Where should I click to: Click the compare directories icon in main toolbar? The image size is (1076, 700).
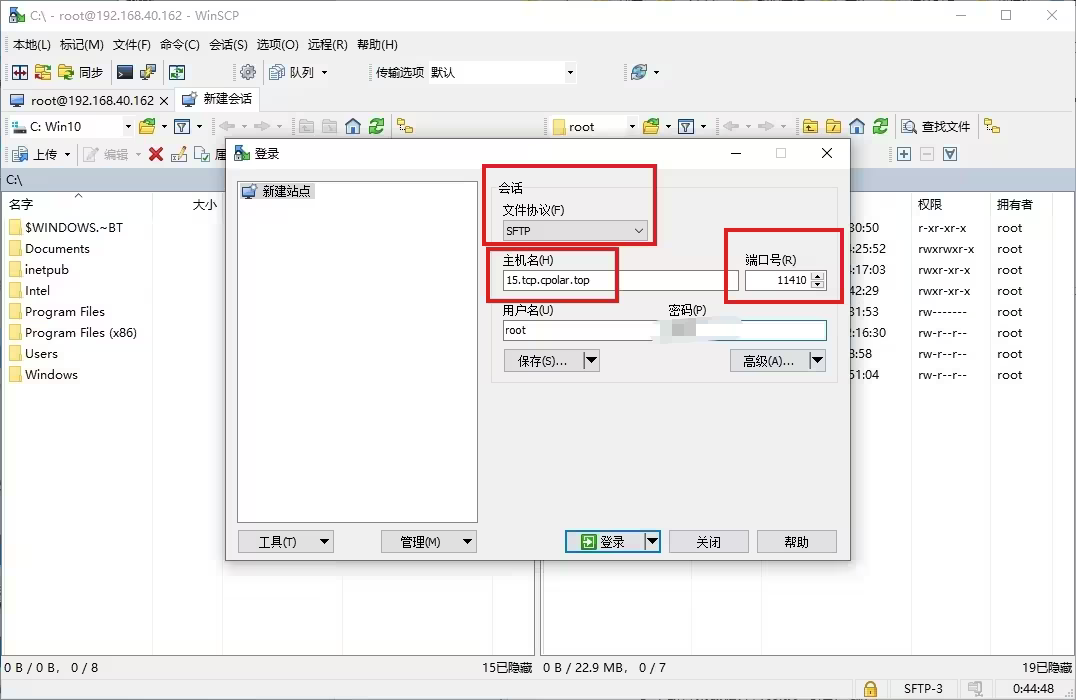click(x=20, y=72)
